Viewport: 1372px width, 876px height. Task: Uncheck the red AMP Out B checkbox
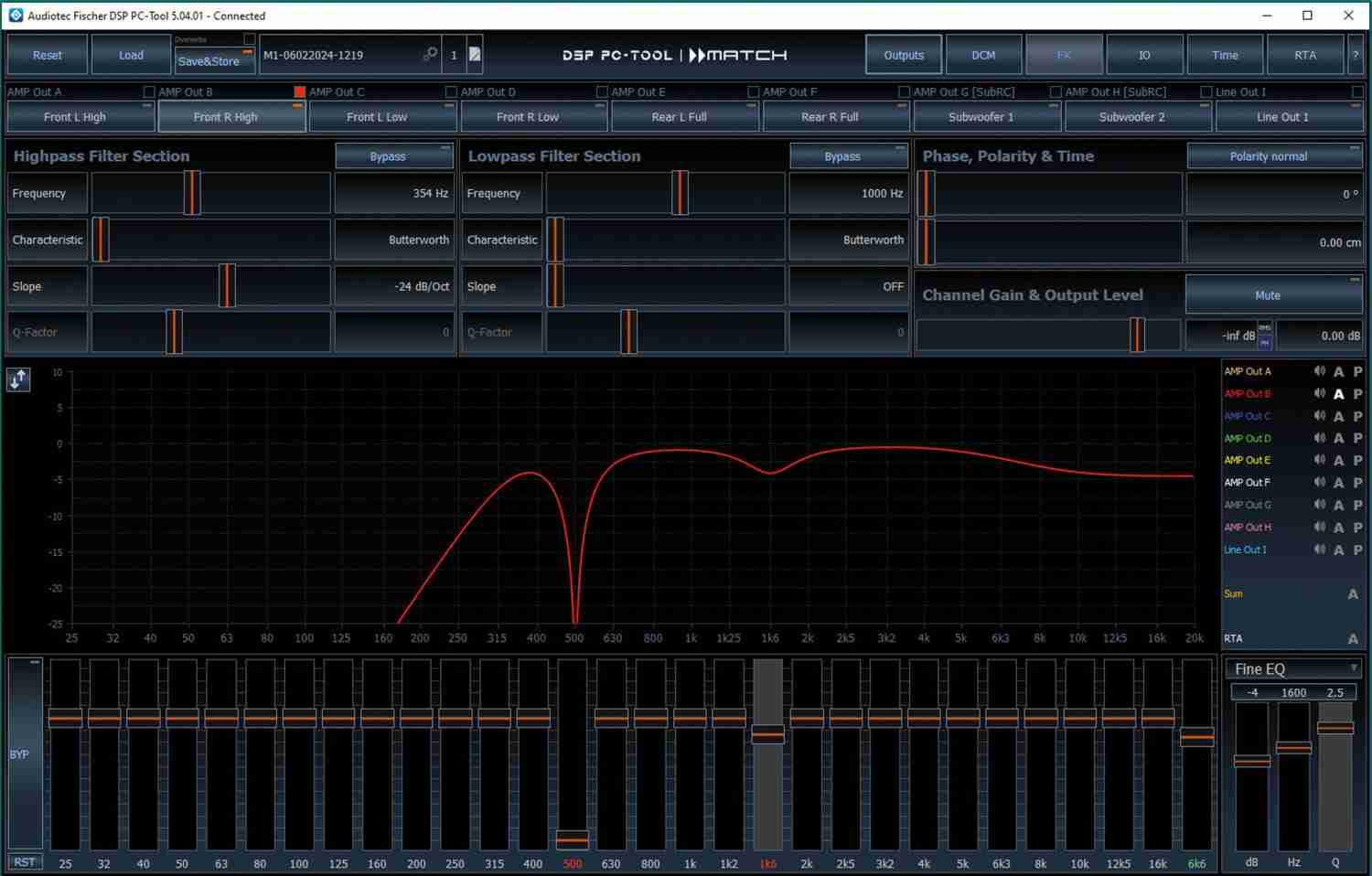click(299, 91)
